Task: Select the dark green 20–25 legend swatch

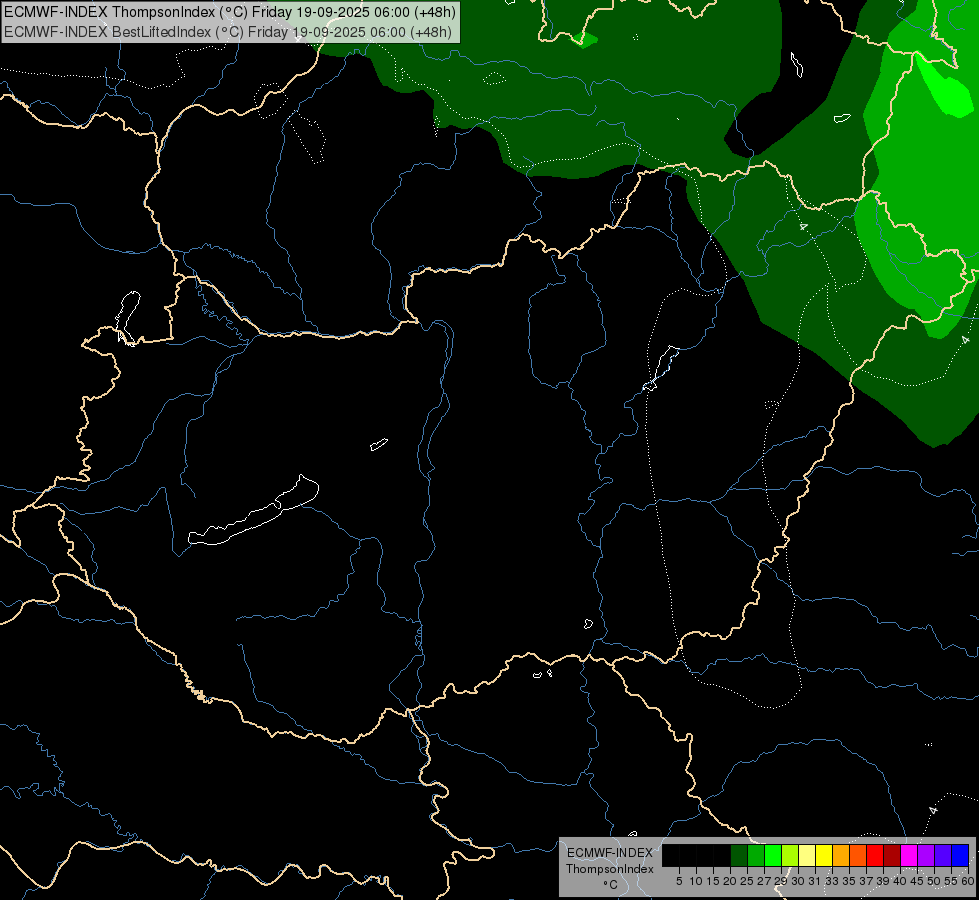Action: [739, 855]
